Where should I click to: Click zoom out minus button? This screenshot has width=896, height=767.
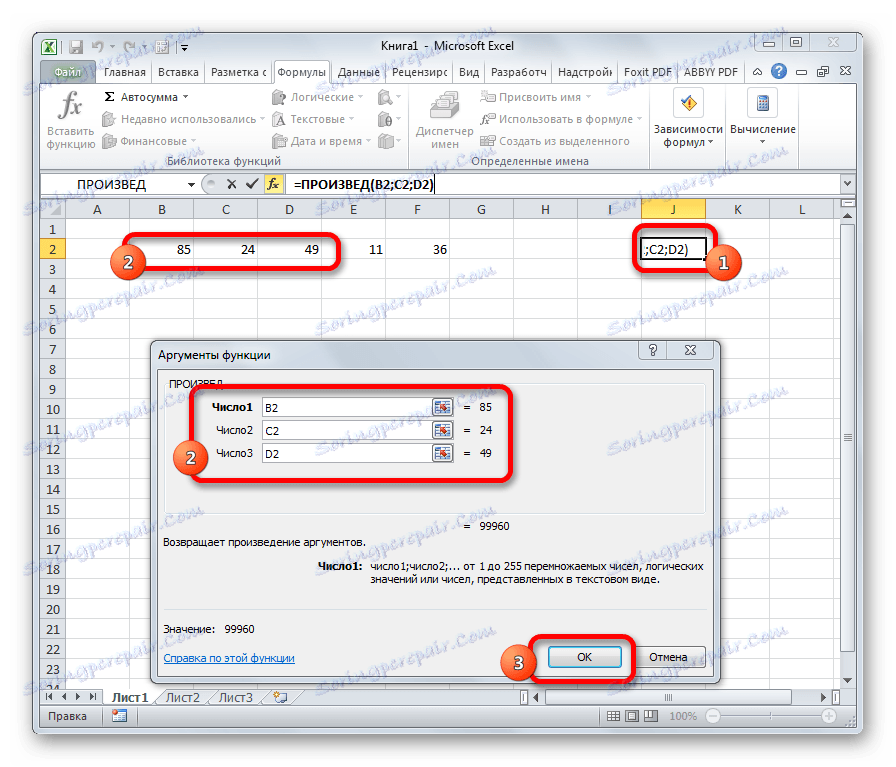click(712, 716)
